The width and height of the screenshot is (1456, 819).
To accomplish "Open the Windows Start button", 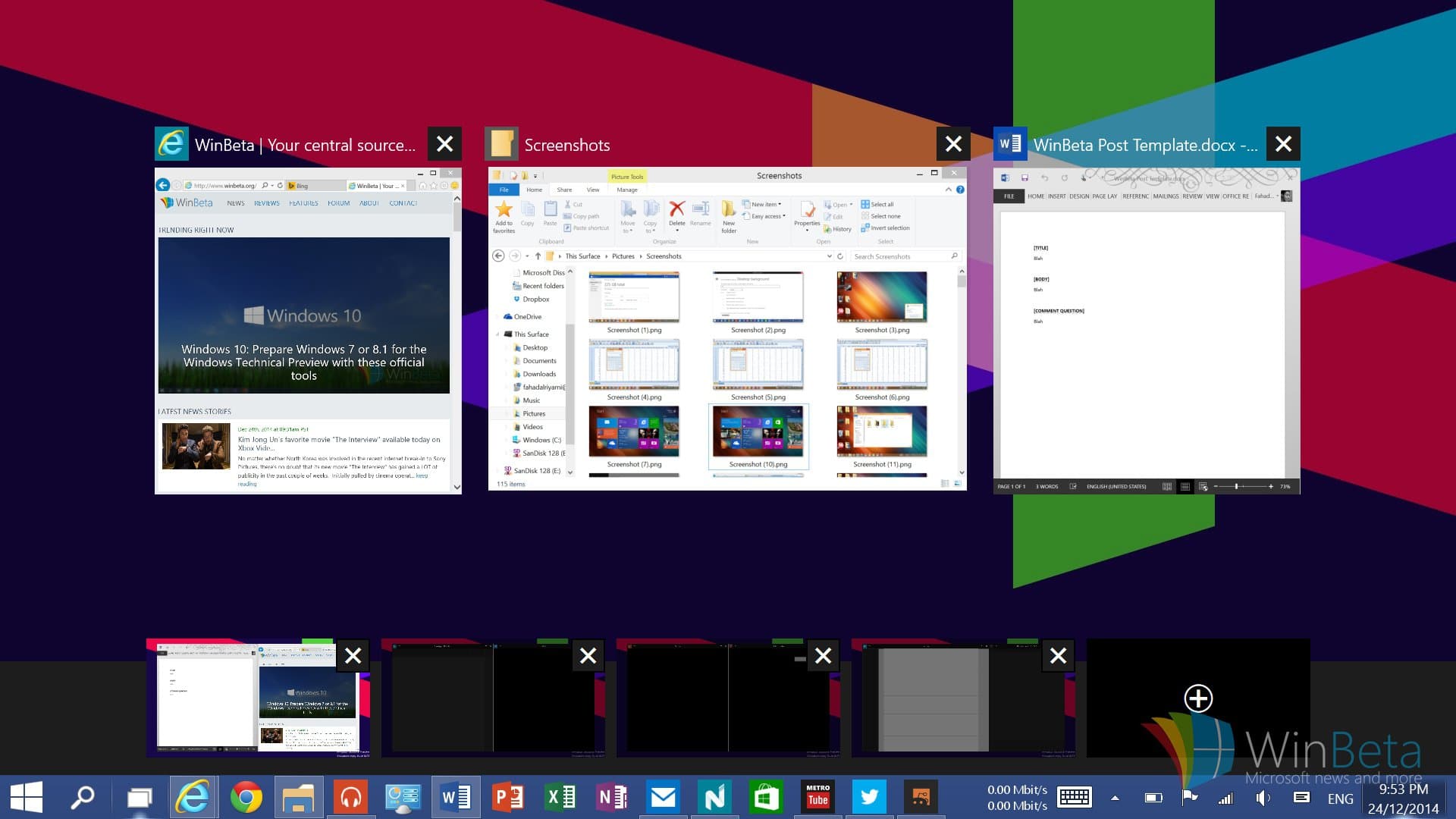I will coord(27,797).
